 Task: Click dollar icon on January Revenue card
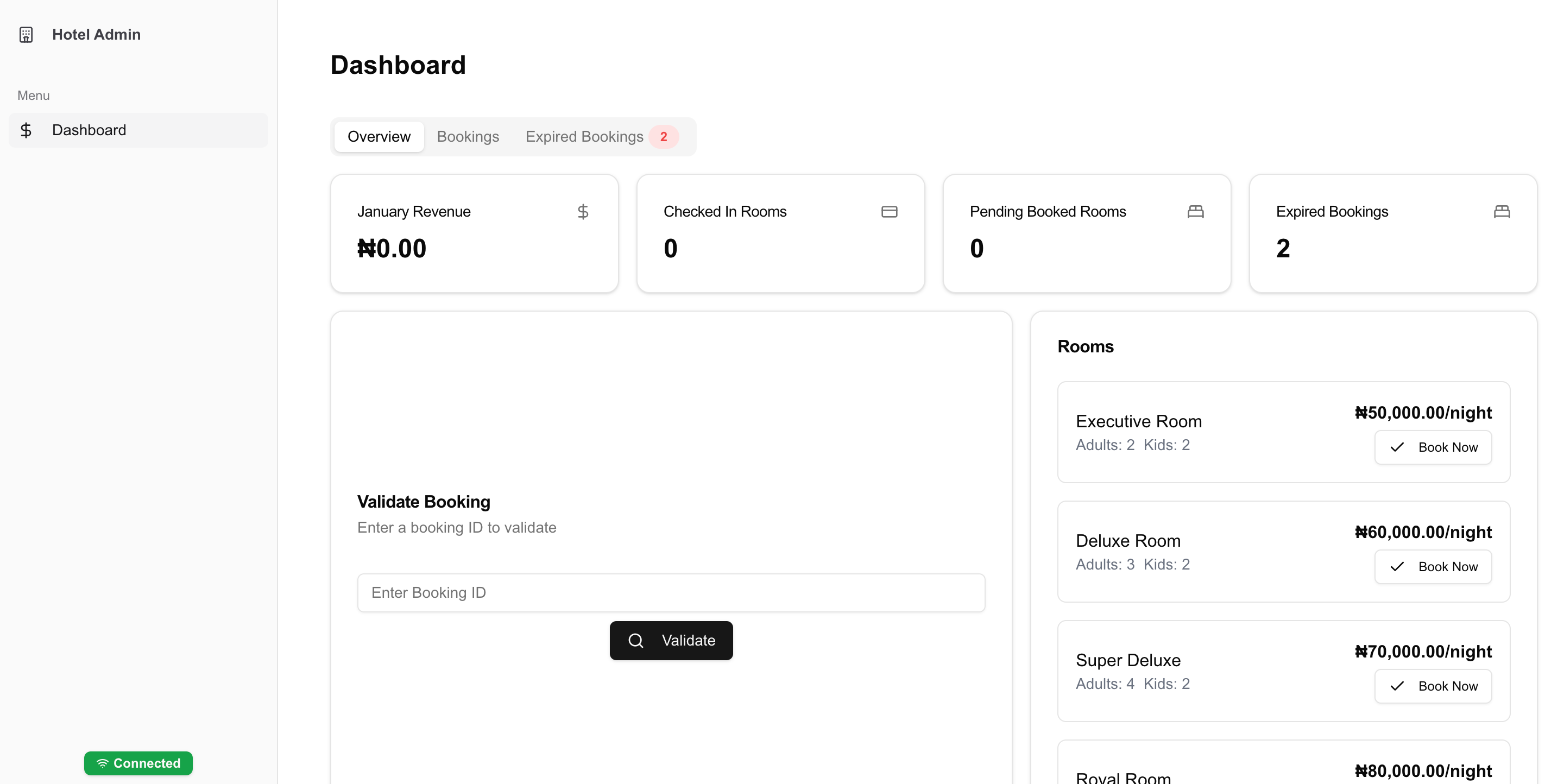click(583, 212)
